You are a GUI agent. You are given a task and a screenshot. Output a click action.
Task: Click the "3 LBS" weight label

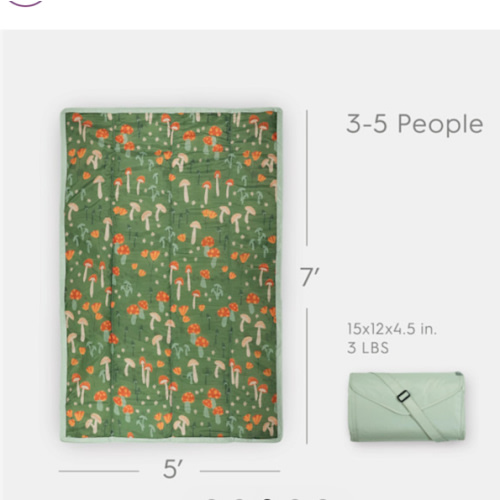[368, 348]
